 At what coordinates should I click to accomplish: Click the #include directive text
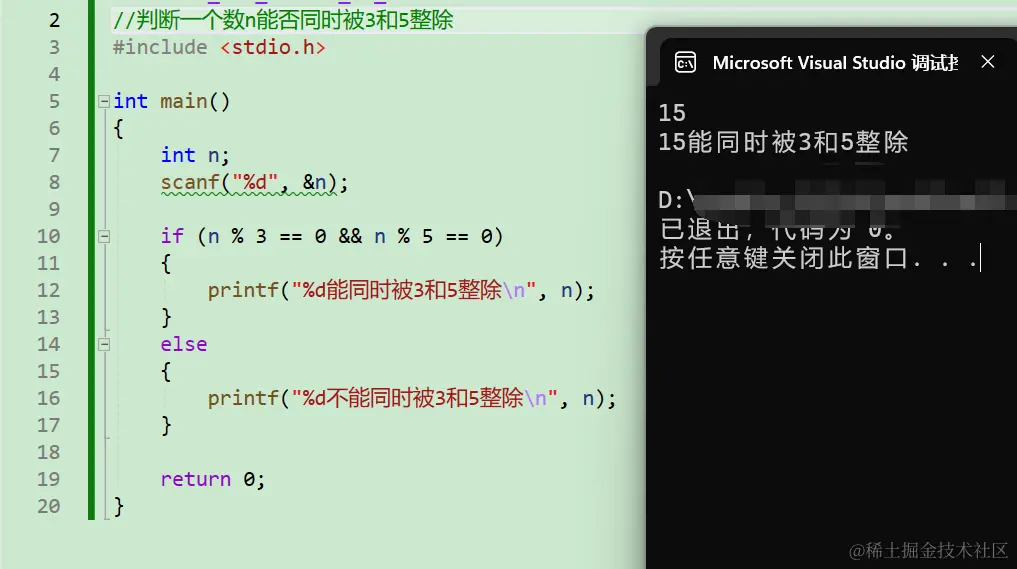(160, 47)
